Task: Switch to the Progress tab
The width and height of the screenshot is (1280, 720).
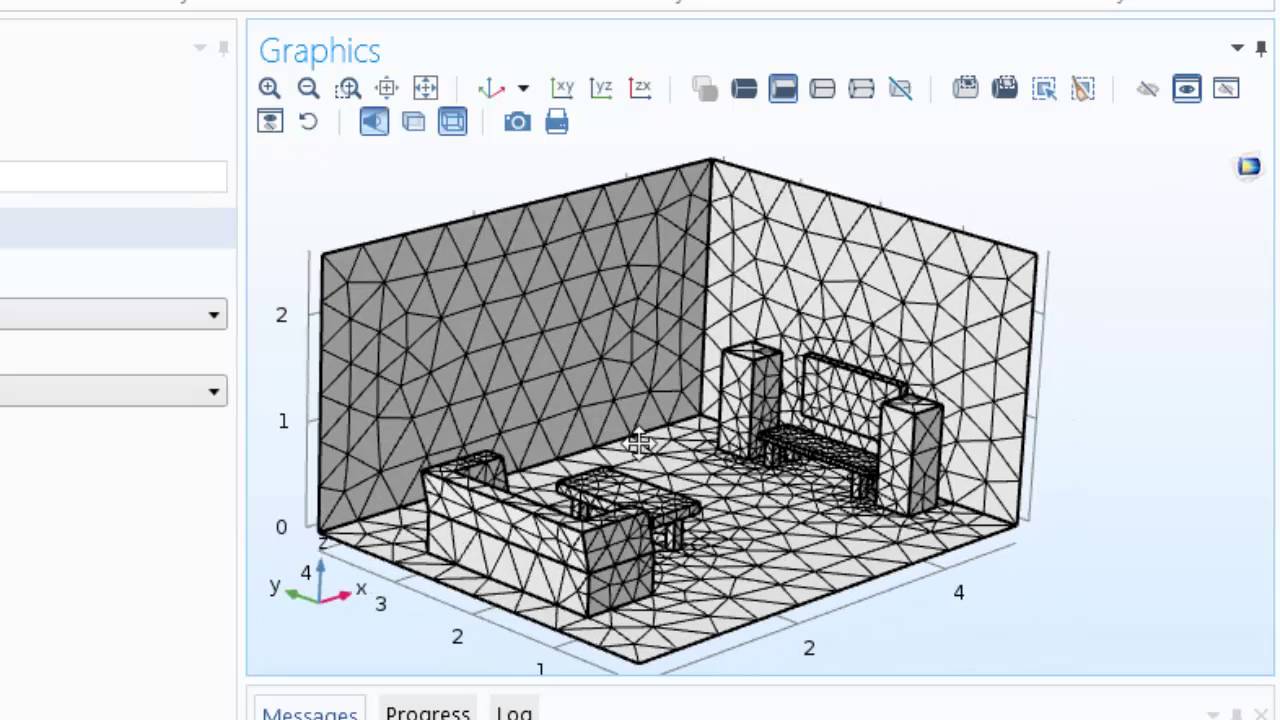Action: point(428,711)
